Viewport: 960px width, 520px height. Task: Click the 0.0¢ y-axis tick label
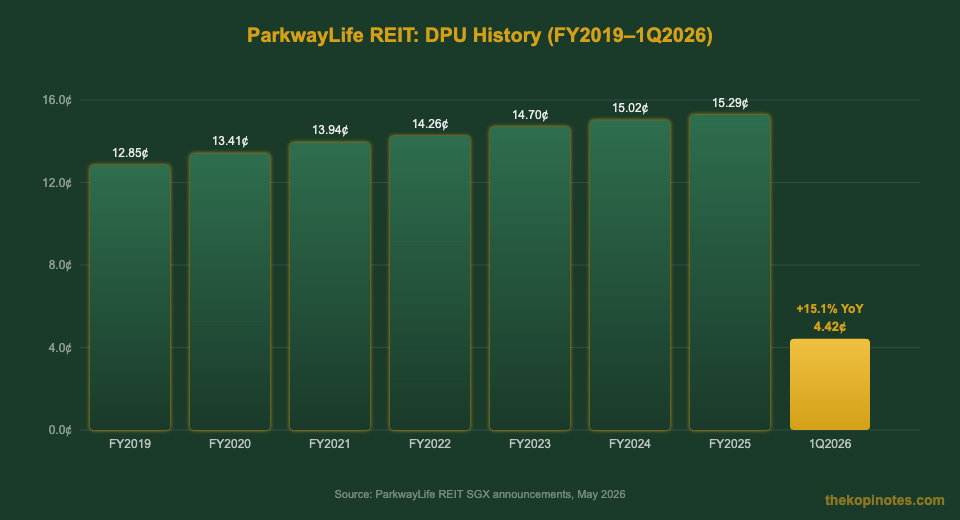(x=60, y=430)
